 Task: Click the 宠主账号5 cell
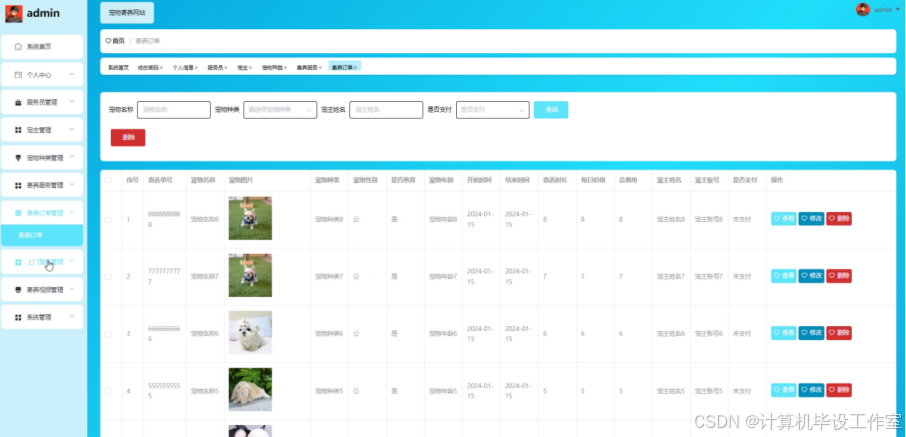[x=709, y=391]
